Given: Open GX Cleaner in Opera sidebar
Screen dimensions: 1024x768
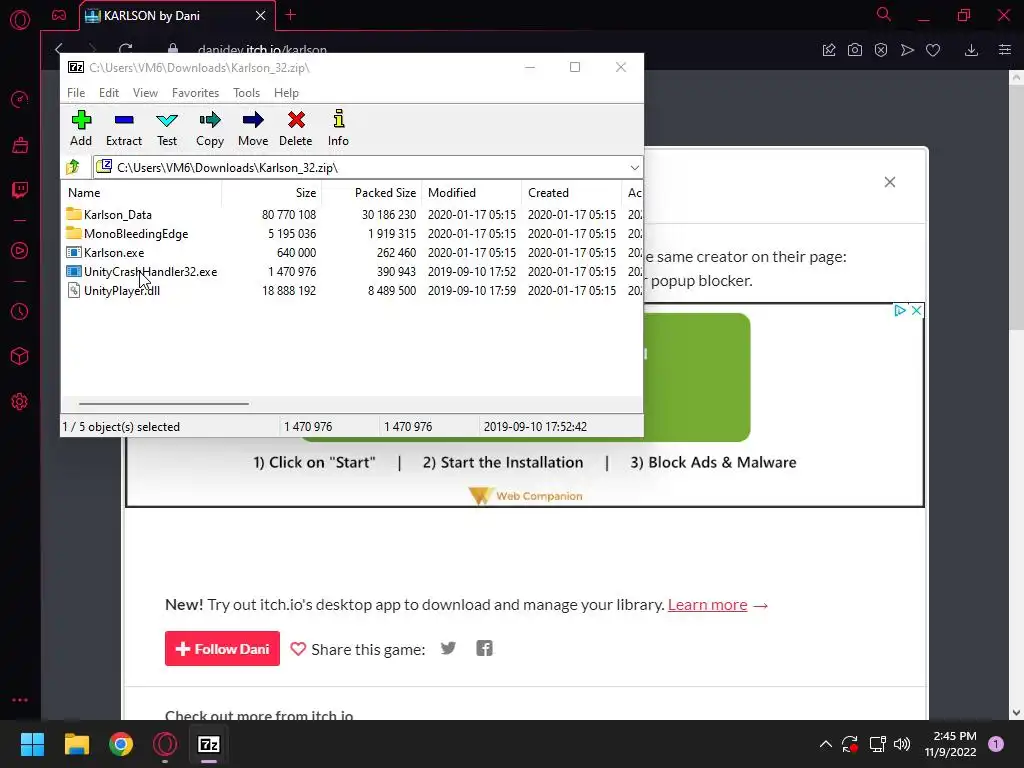Looking at the screenshot, I should 20,145.
